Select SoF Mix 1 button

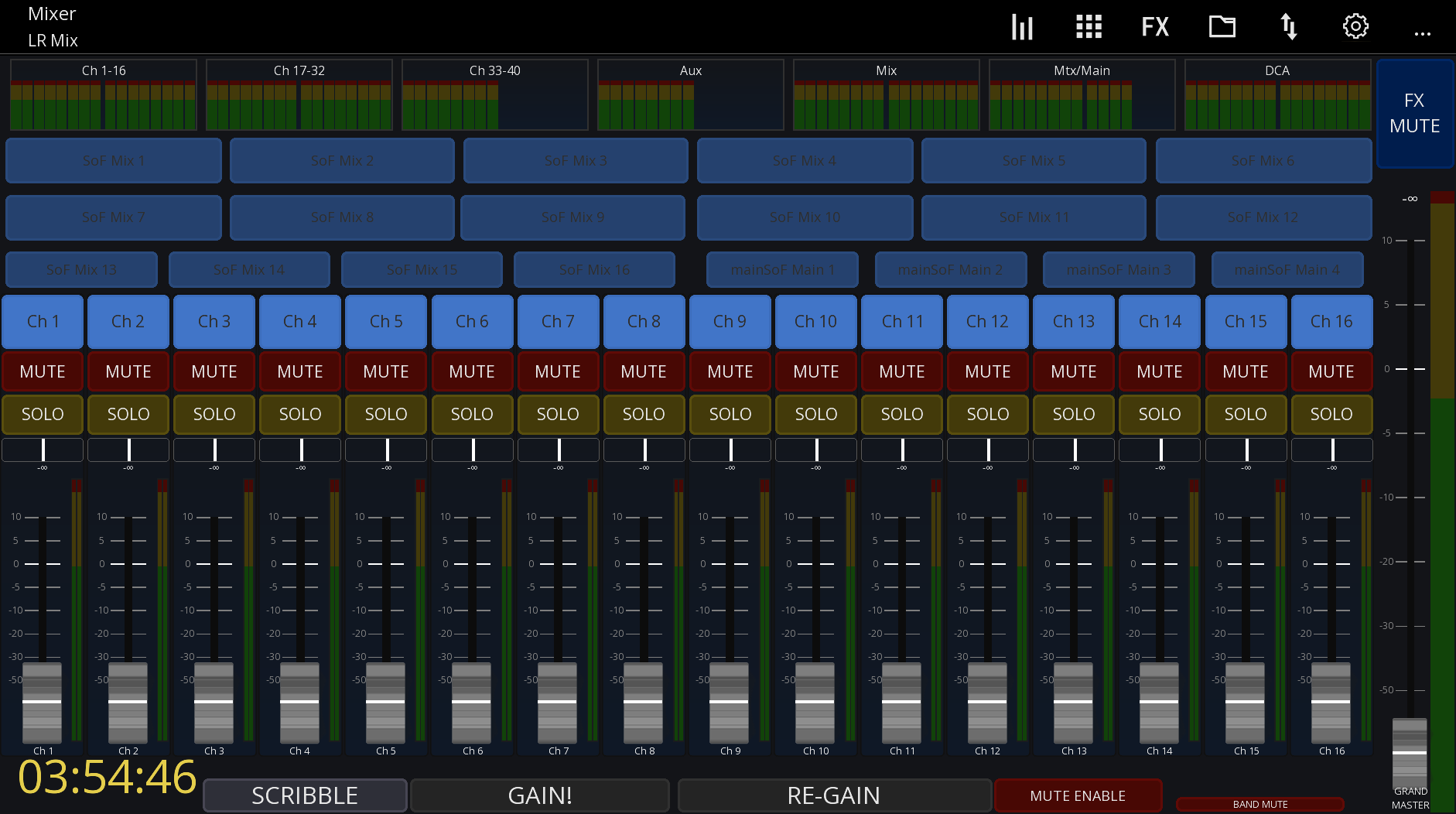click(x=114, y=160)
